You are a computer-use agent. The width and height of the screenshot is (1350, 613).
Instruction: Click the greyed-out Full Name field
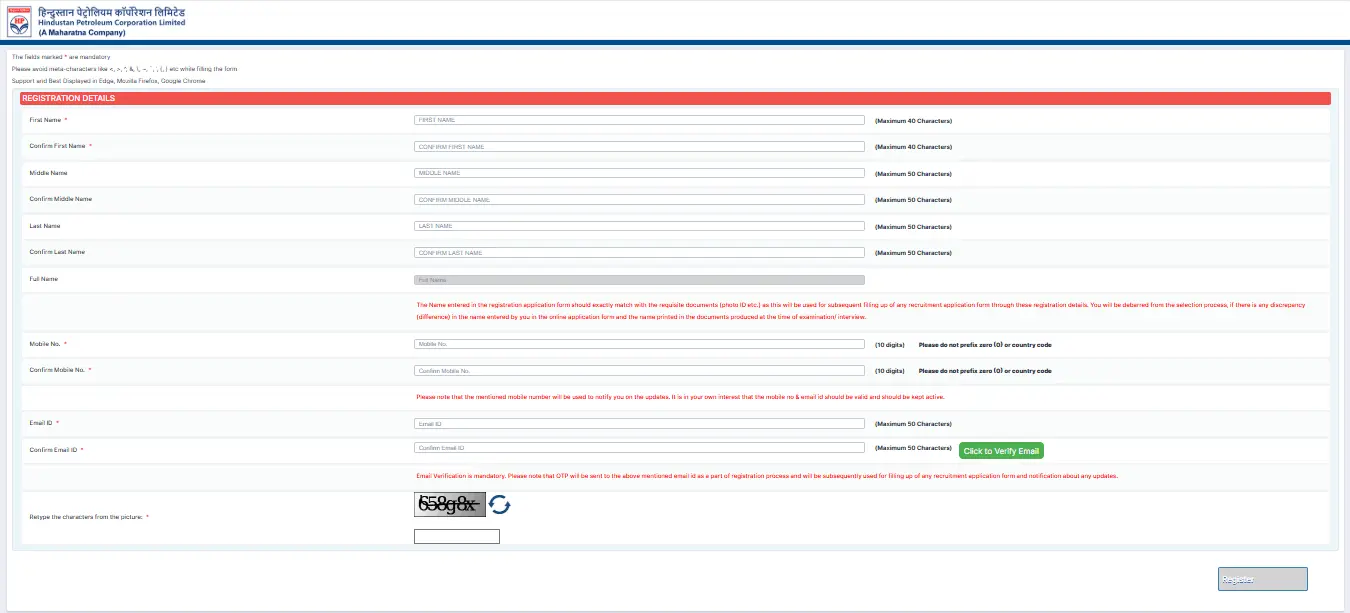click(639, 280)
